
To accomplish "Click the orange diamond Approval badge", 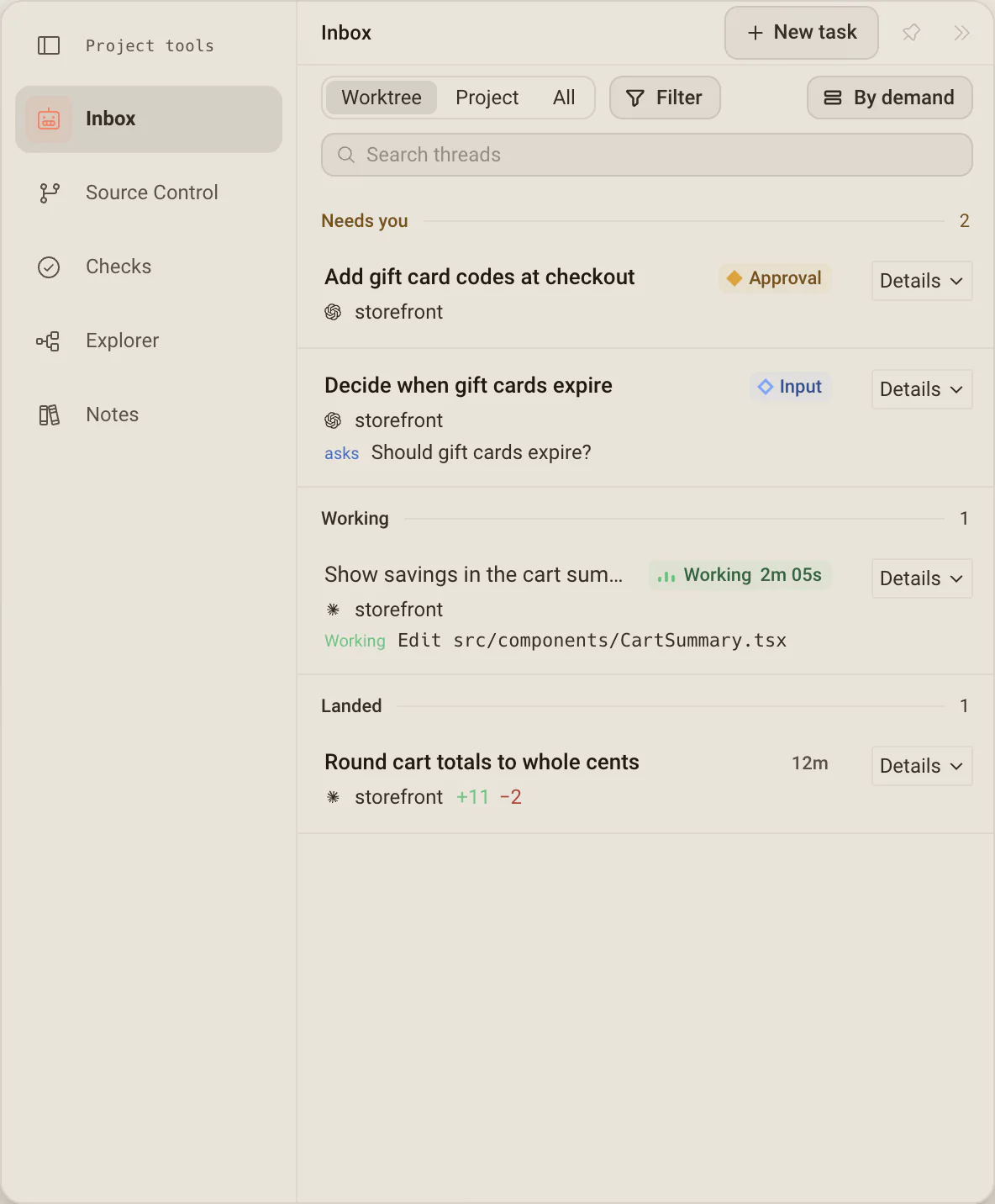I will [x=774, y=278].
